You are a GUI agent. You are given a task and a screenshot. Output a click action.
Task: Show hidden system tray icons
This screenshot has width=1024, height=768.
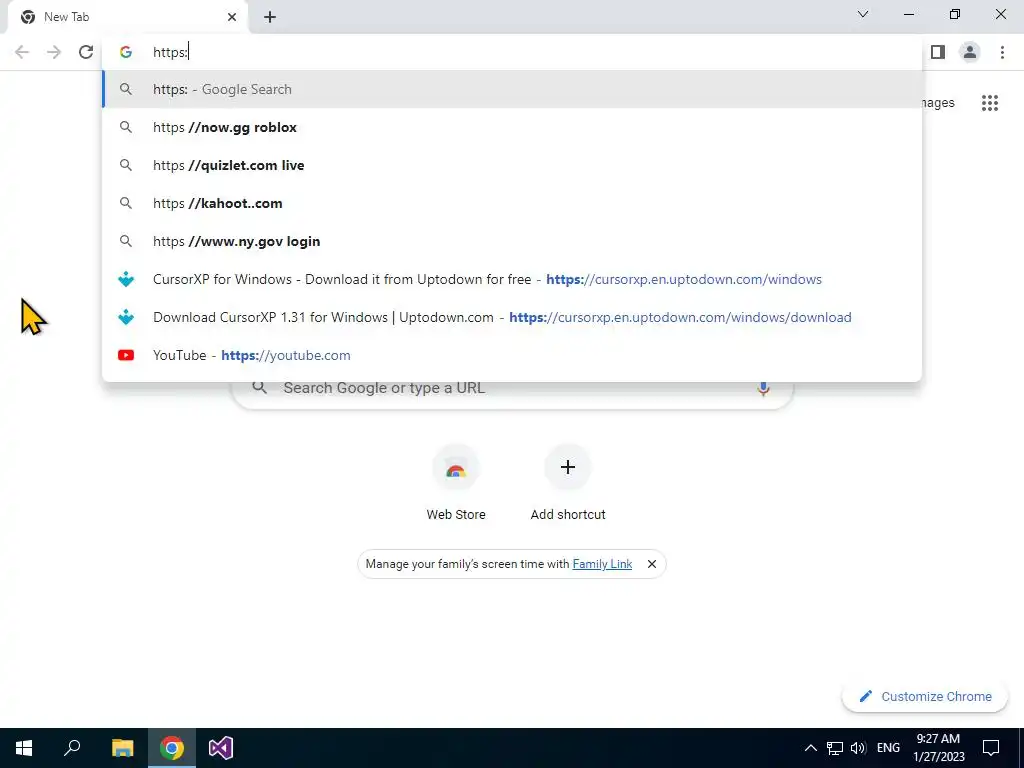(810, 748)
